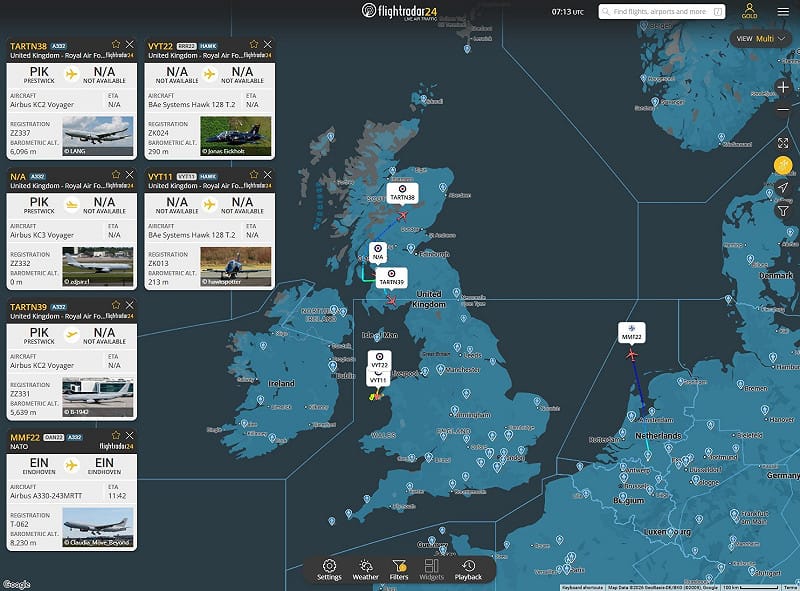
Task: Click the VYT22 map label
Action: click(x=379, y=360)
